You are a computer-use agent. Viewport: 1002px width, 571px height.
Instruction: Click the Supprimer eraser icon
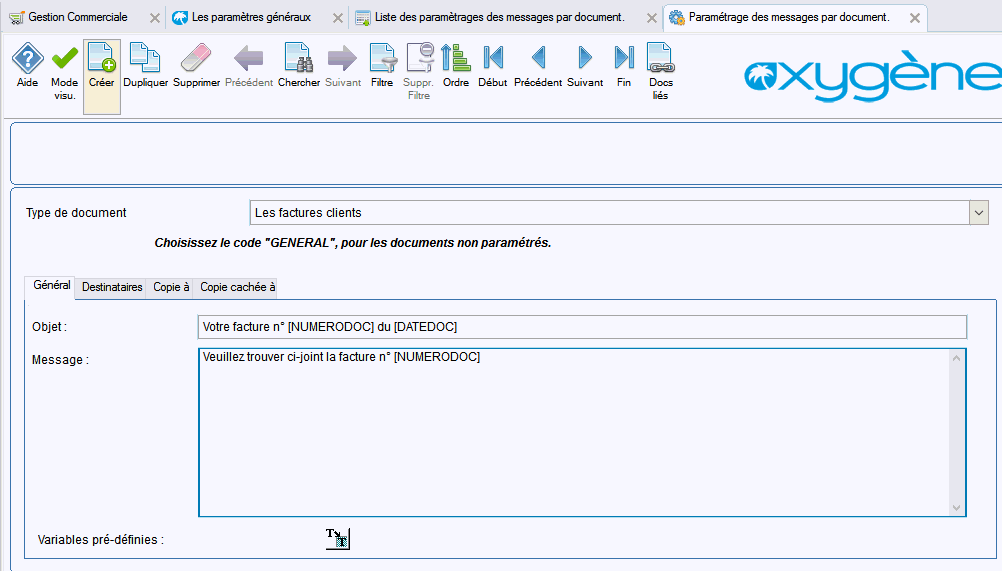pyautogui.click(x=196, y=58)
